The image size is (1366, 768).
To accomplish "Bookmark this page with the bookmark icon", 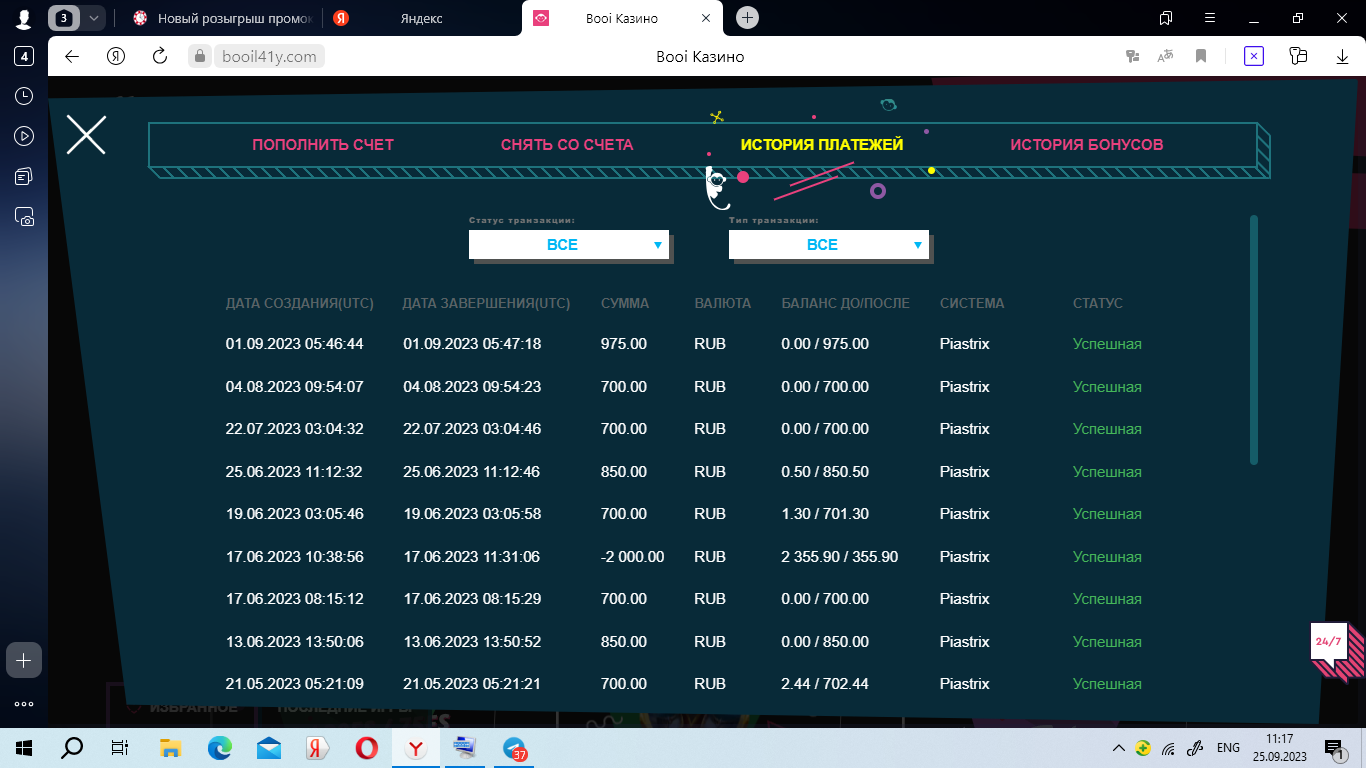I will [1201, 57].
